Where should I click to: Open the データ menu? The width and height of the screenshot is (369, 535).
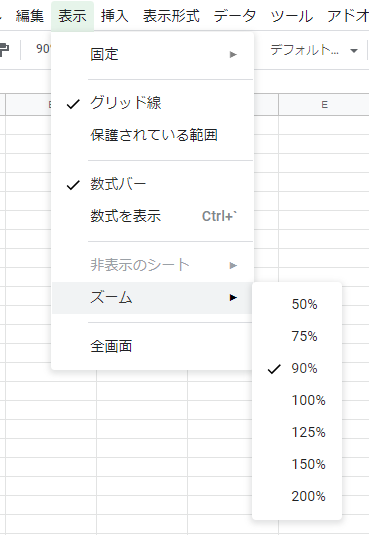[235, 16]
